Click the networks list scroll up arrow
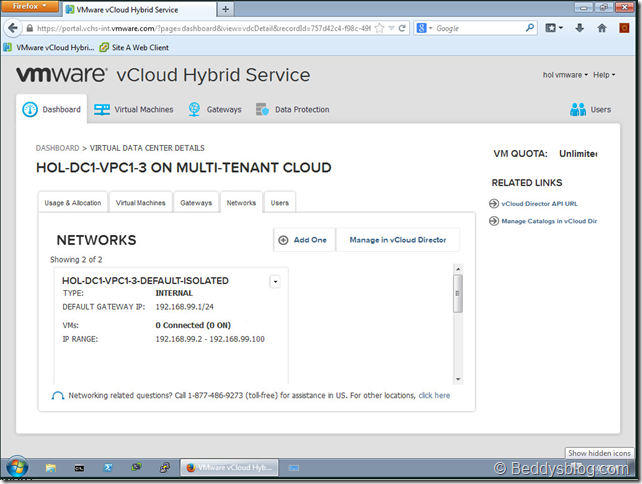This screenshot has height=484, width=642. 458,269
